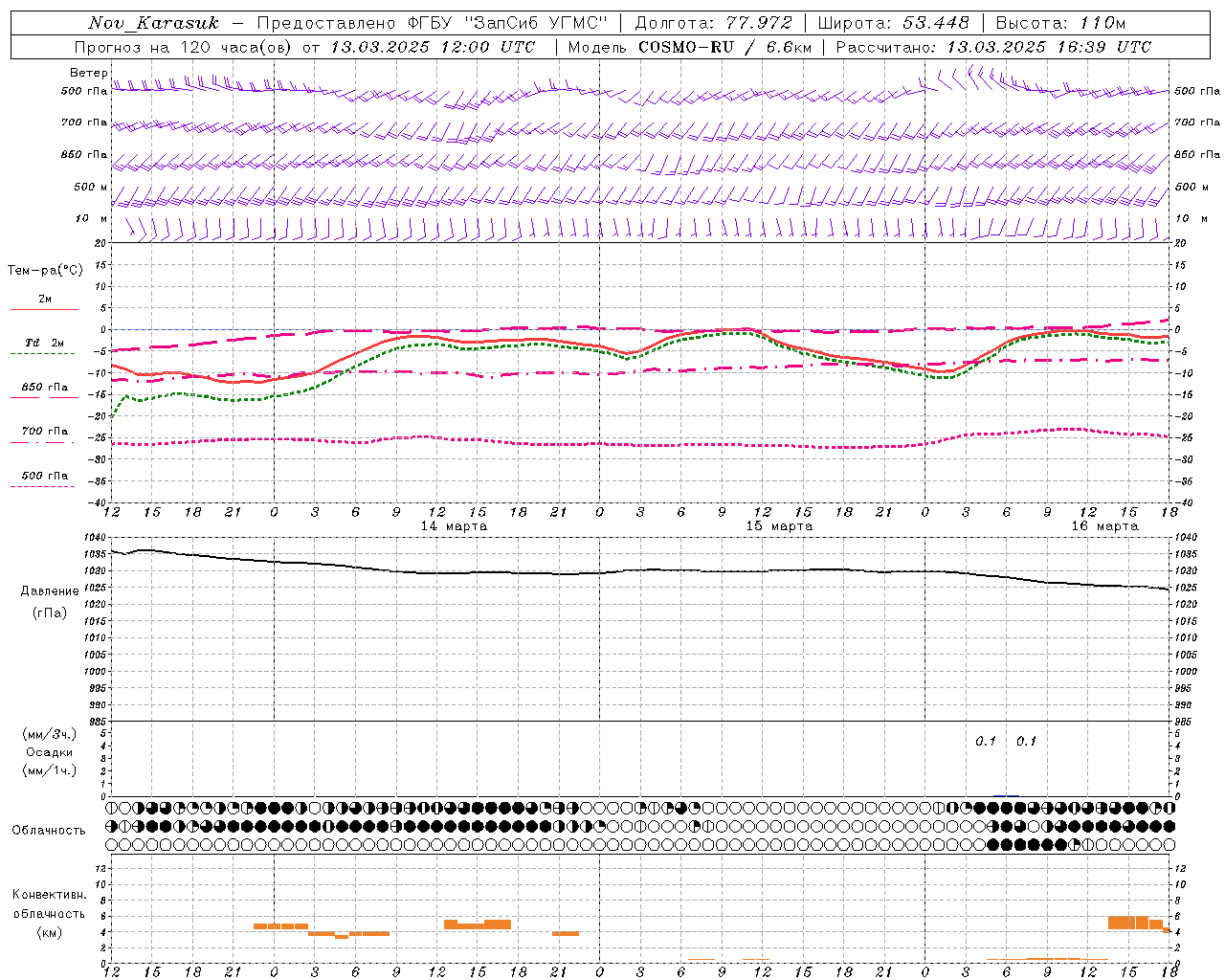Select lowercase "облачность" beneath "Конвективн."
This screenshot has width=1225, height=980.
tap(50, 914)
